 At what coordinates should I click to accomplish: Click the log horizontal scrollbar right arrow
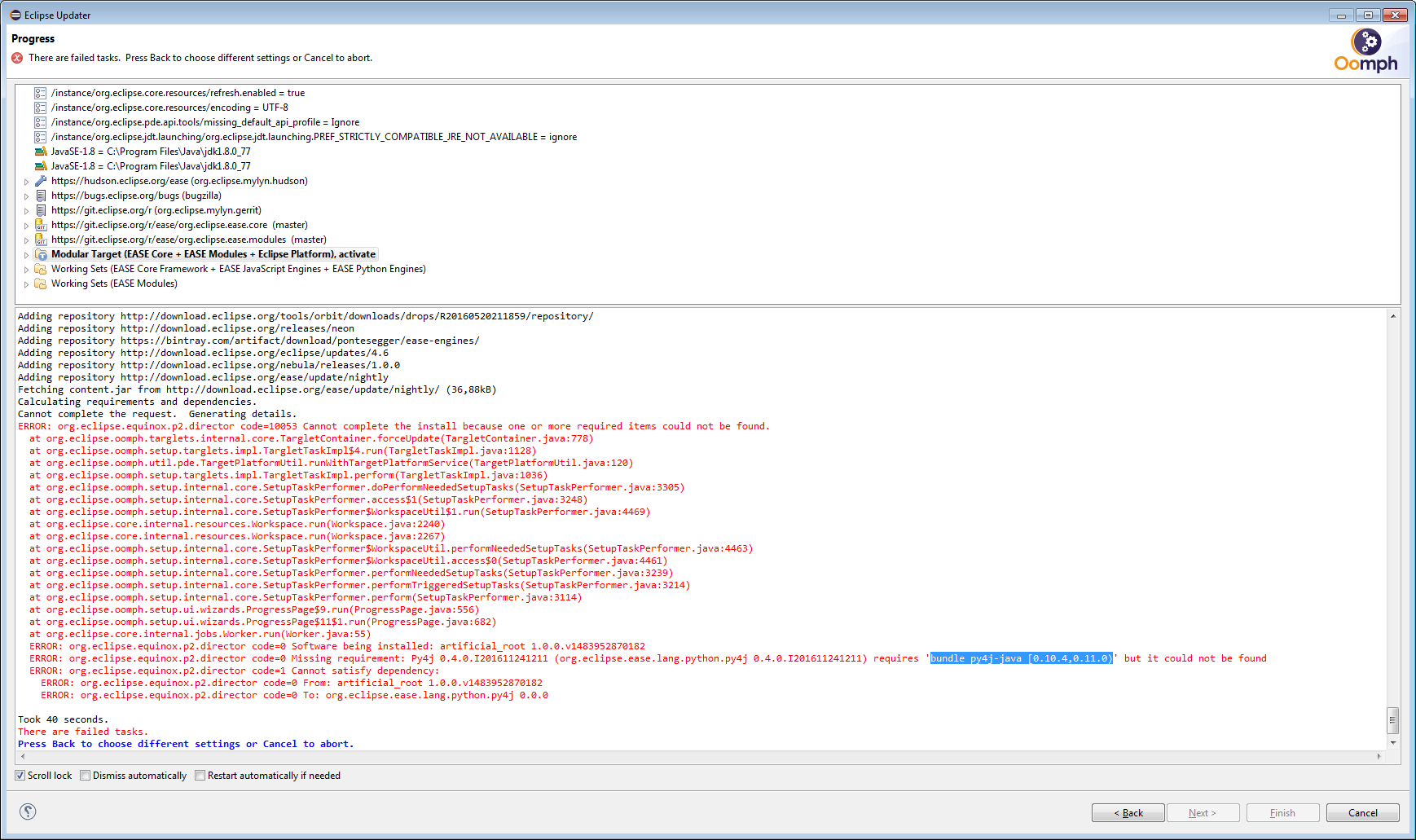(1379, 756)
